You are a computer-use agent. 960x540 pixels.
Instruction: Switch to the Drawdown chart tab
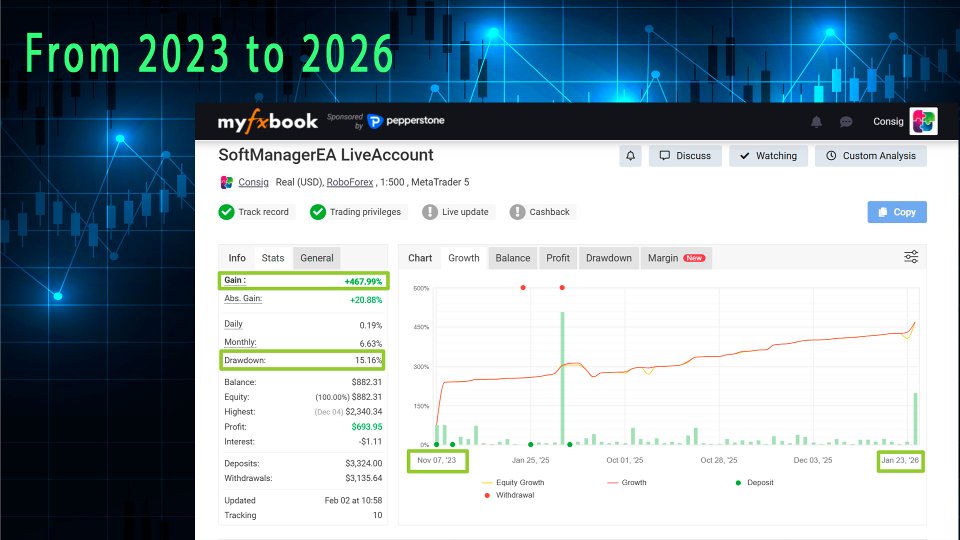(609, 258)
